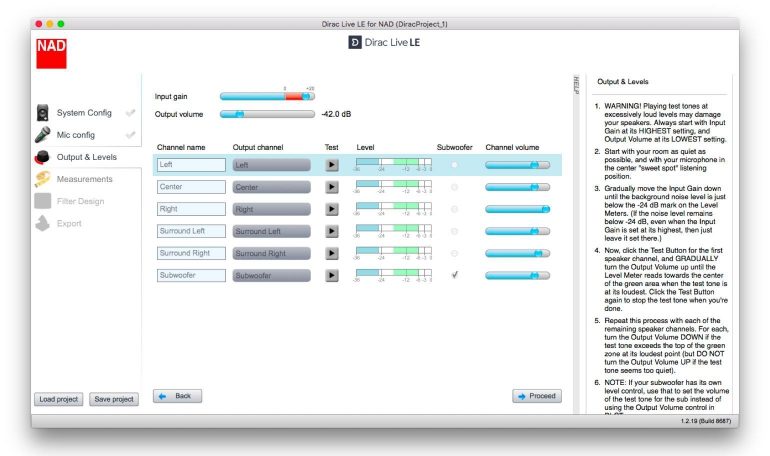
Task: Click the Measurements sidebar icon
Action: tap(42, 179)
